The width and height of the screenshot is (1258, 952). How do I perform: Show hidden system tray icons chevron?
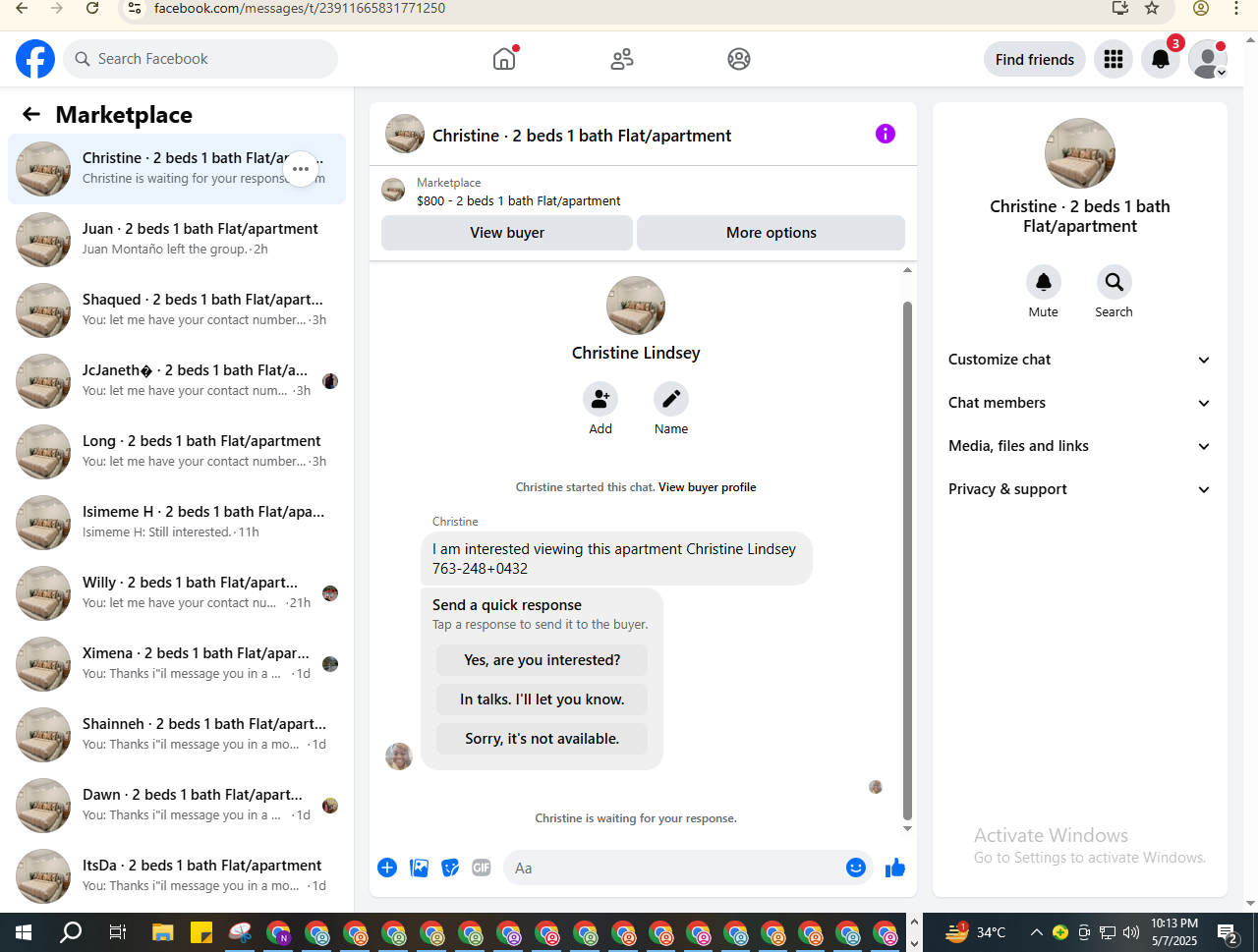tap(1036, 932)
